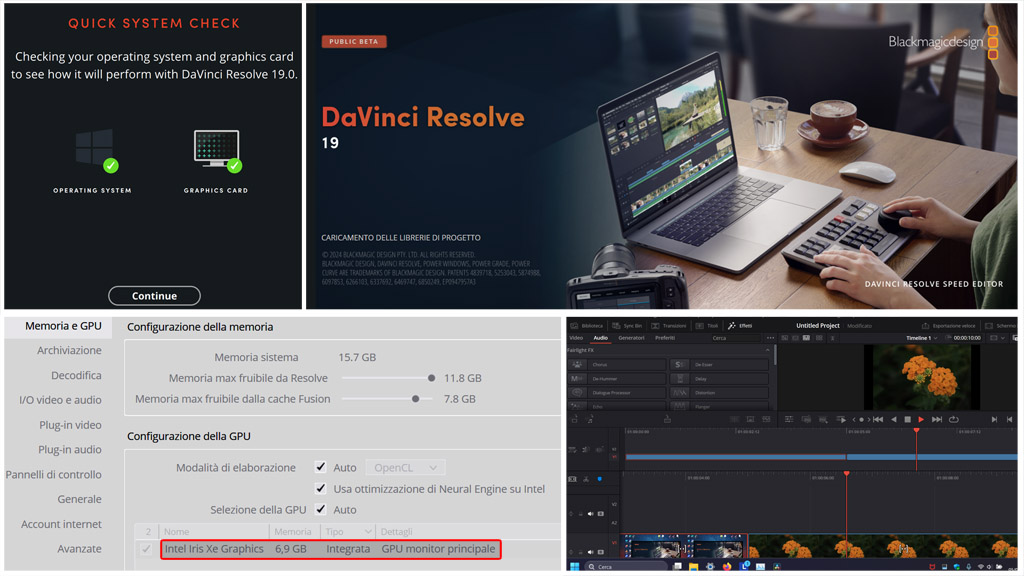
Task: Click the Stop playback button
Action: pyautogui.click(x=907, y=419)
